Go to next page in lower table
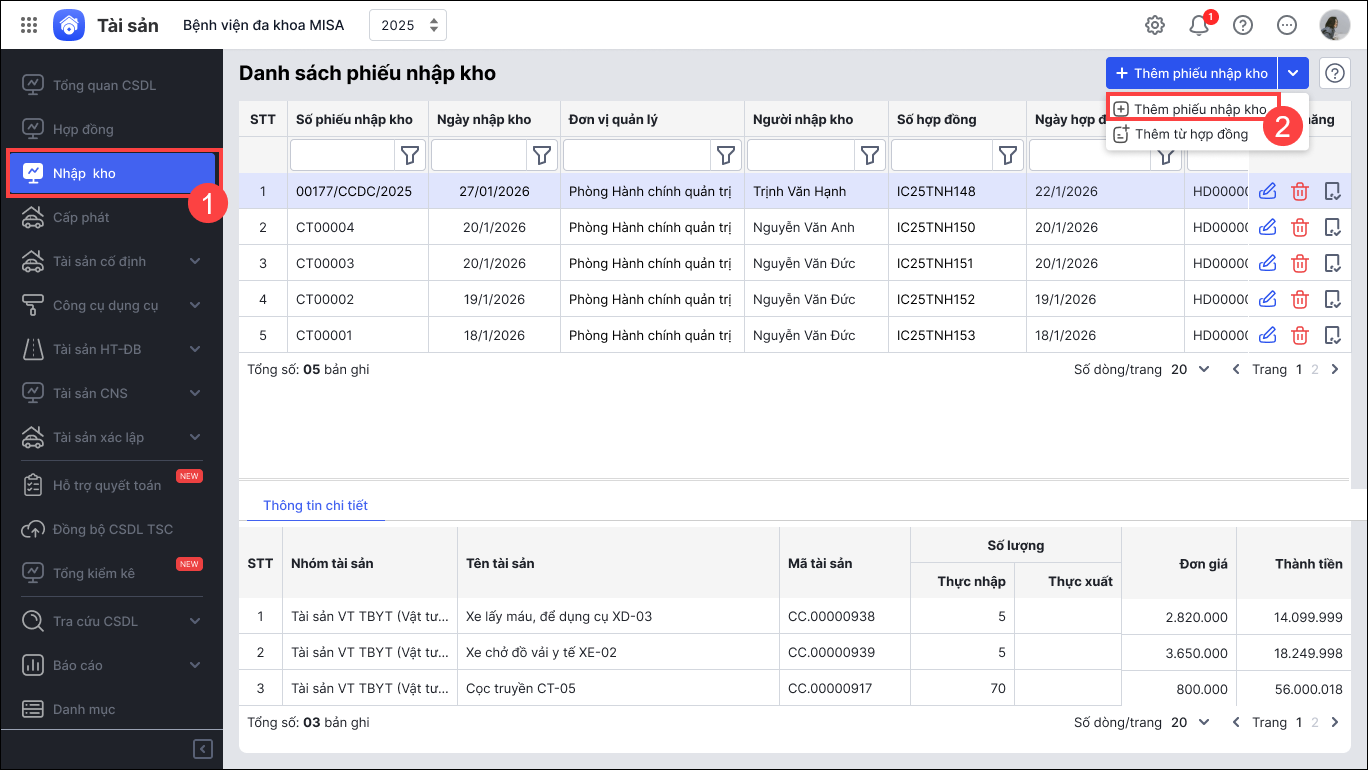The height and width of the screenshot is (770, 1368). point(1334,722)
